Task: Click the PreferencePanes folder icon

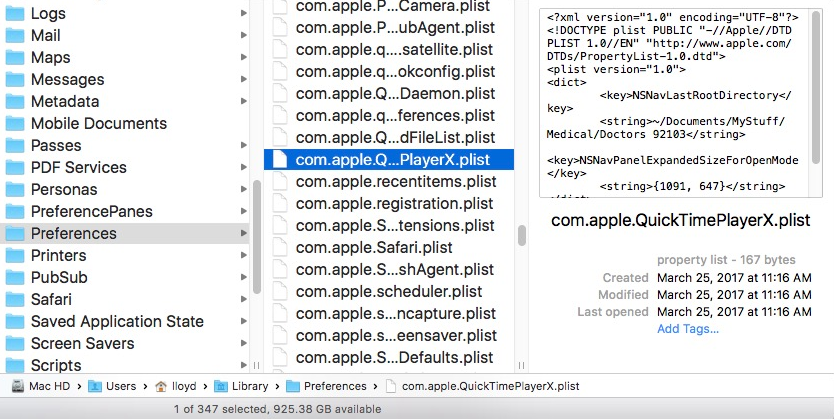Action: (x=14, y=211)
